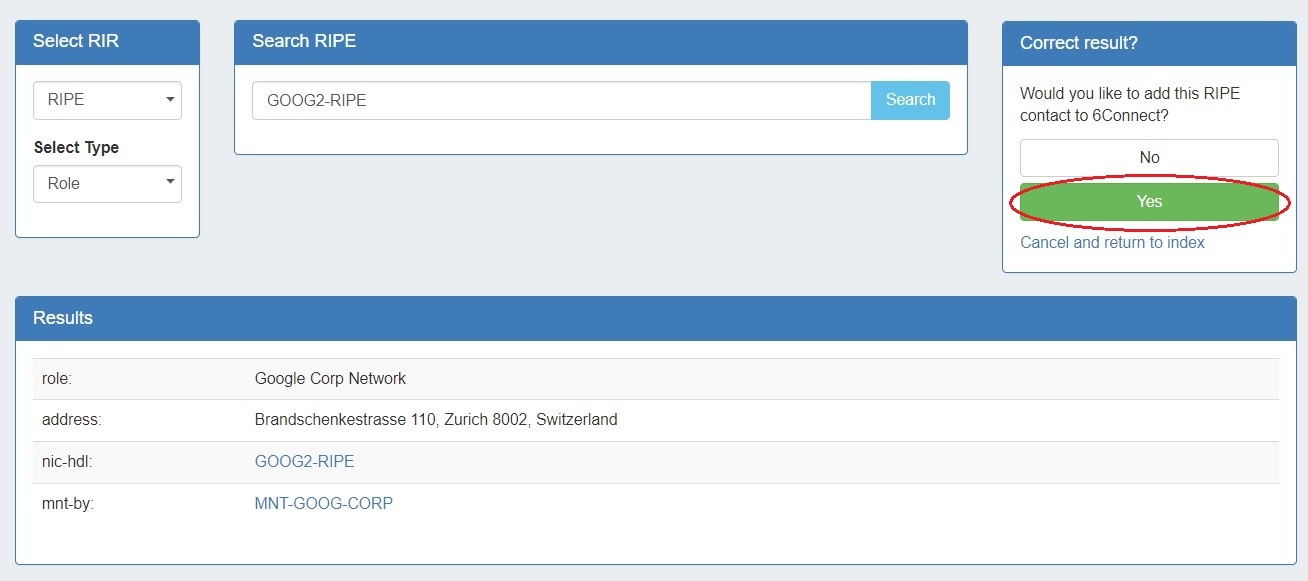Select the mnt-by: field label
Image resolution: width=1308 pixels, height=581 pixels.
click(67, 503)
